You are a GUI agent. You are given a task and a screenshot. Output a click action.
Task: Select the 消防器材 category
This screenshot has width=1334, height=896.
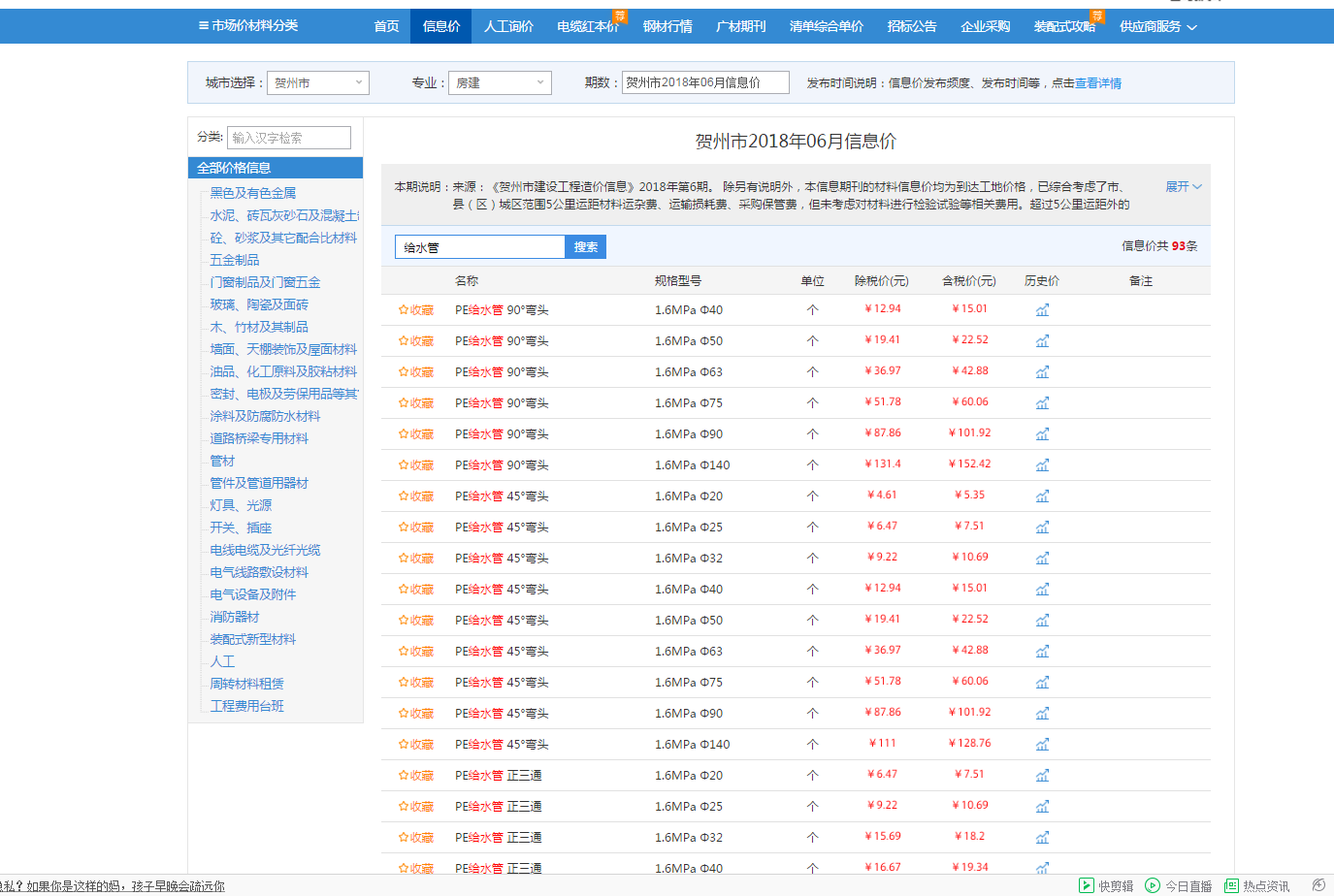pyautogui.click(x=235, y=617)
